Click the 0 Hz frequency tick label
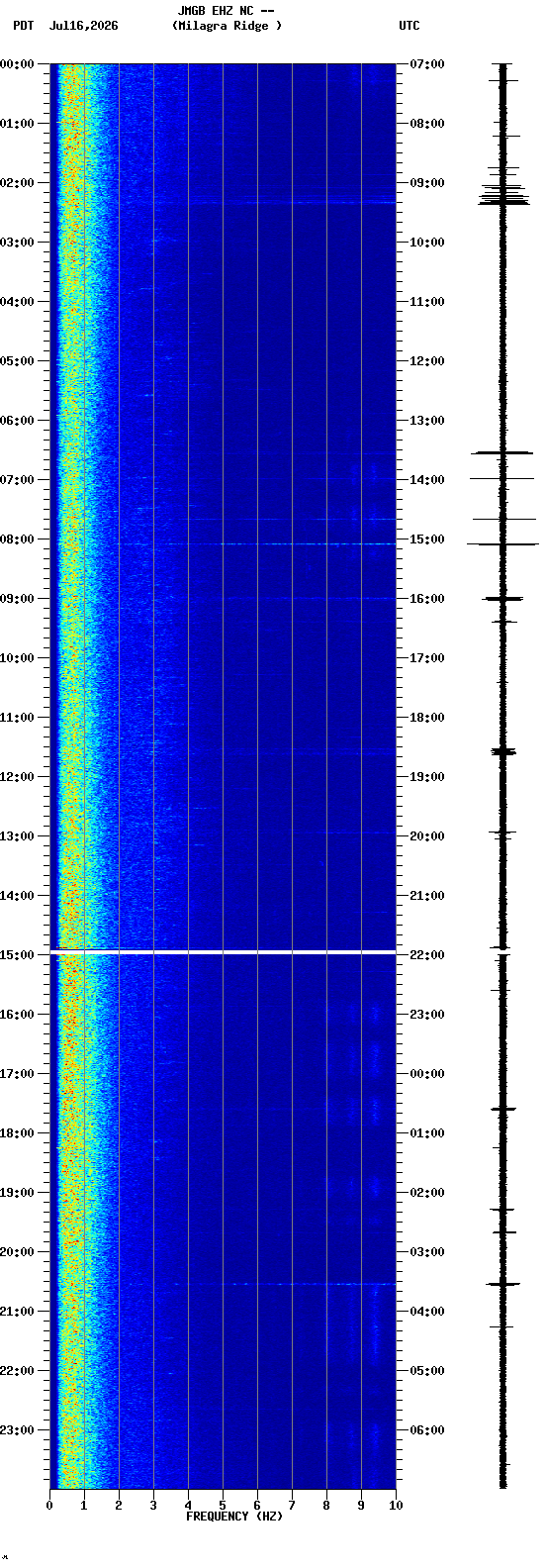The width and height of the screenshot is (546, 1568). pos(49,1506)
